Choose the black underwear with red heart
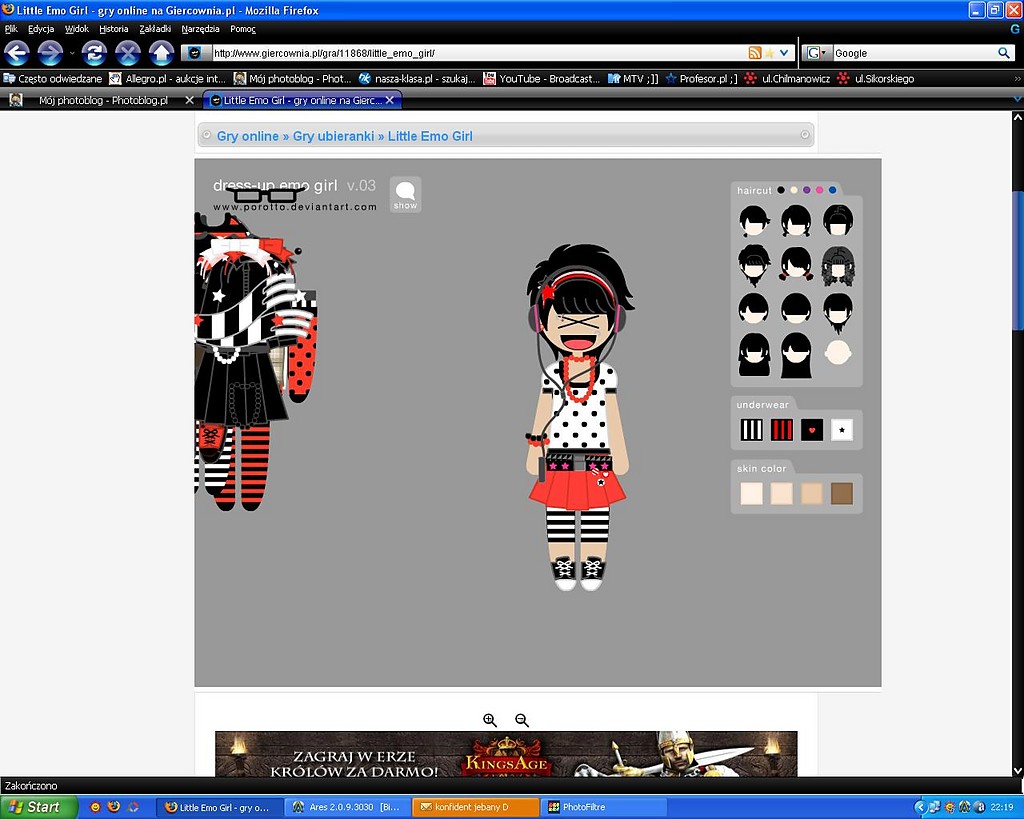The height and width of the screenshot is (819, 1024). click(x=812, y=430)
